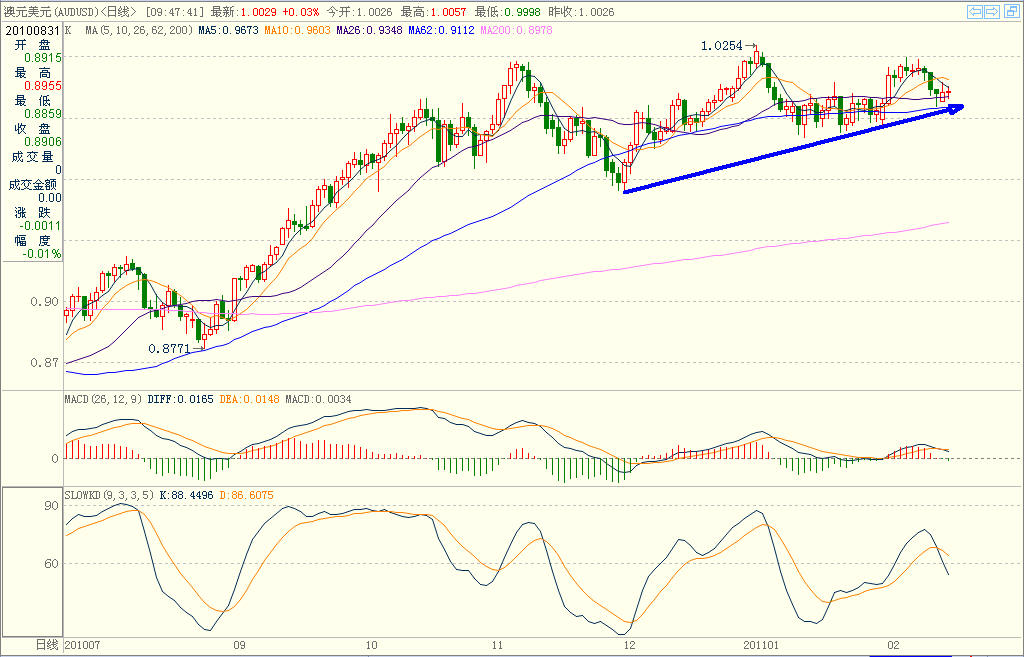Click the 201101 date axis label

[761, 645]
